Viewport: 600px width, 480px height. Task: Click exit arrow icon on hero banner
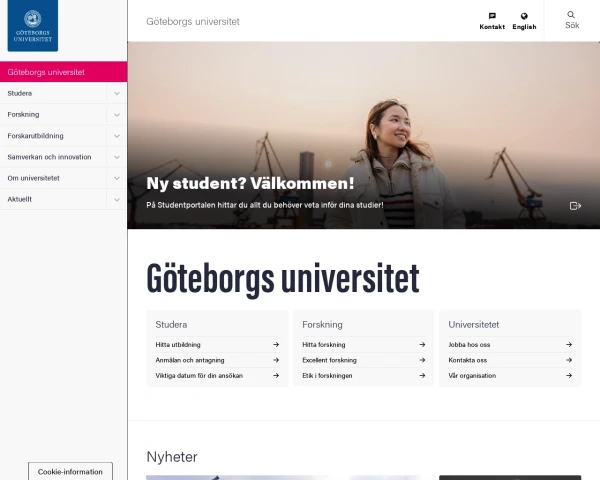click(x=575, y=206)
